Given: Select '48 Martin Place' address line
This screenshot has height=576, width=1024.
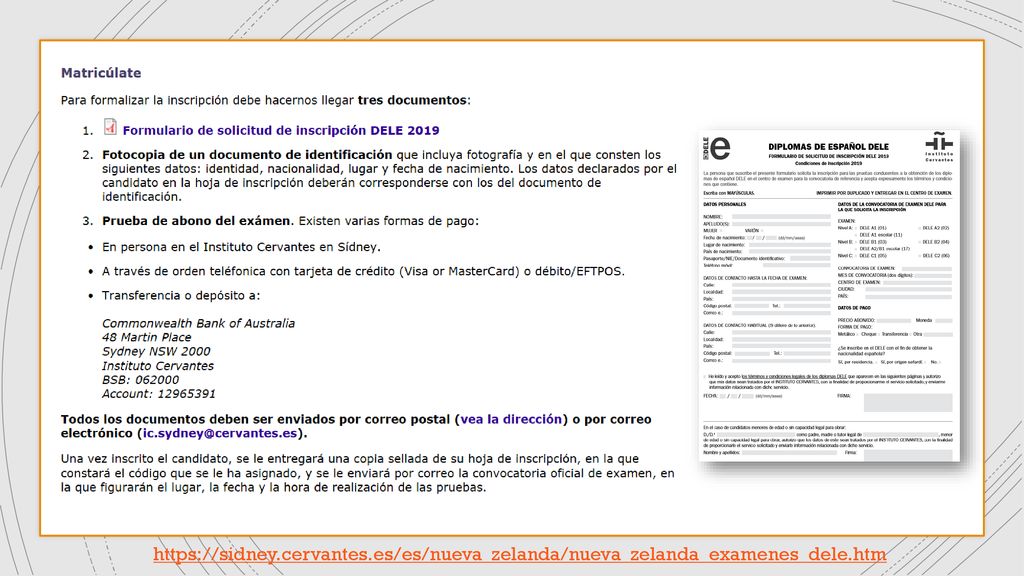Looking at the screenshot, I should coord(147,338).
